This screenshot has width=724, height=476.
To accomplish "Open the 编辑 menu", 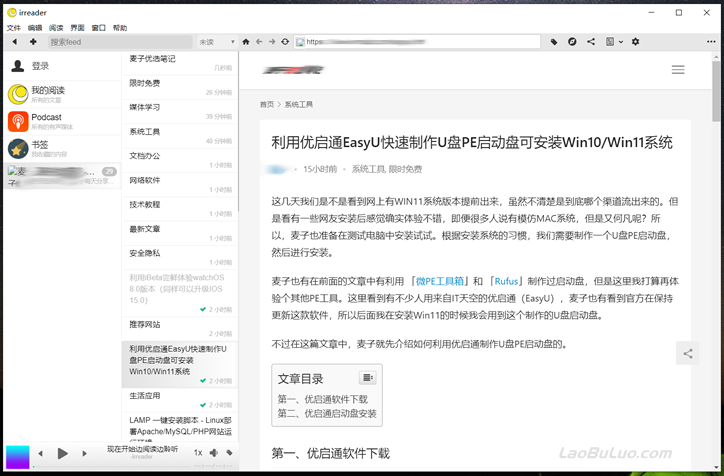I will click(35, 28).
